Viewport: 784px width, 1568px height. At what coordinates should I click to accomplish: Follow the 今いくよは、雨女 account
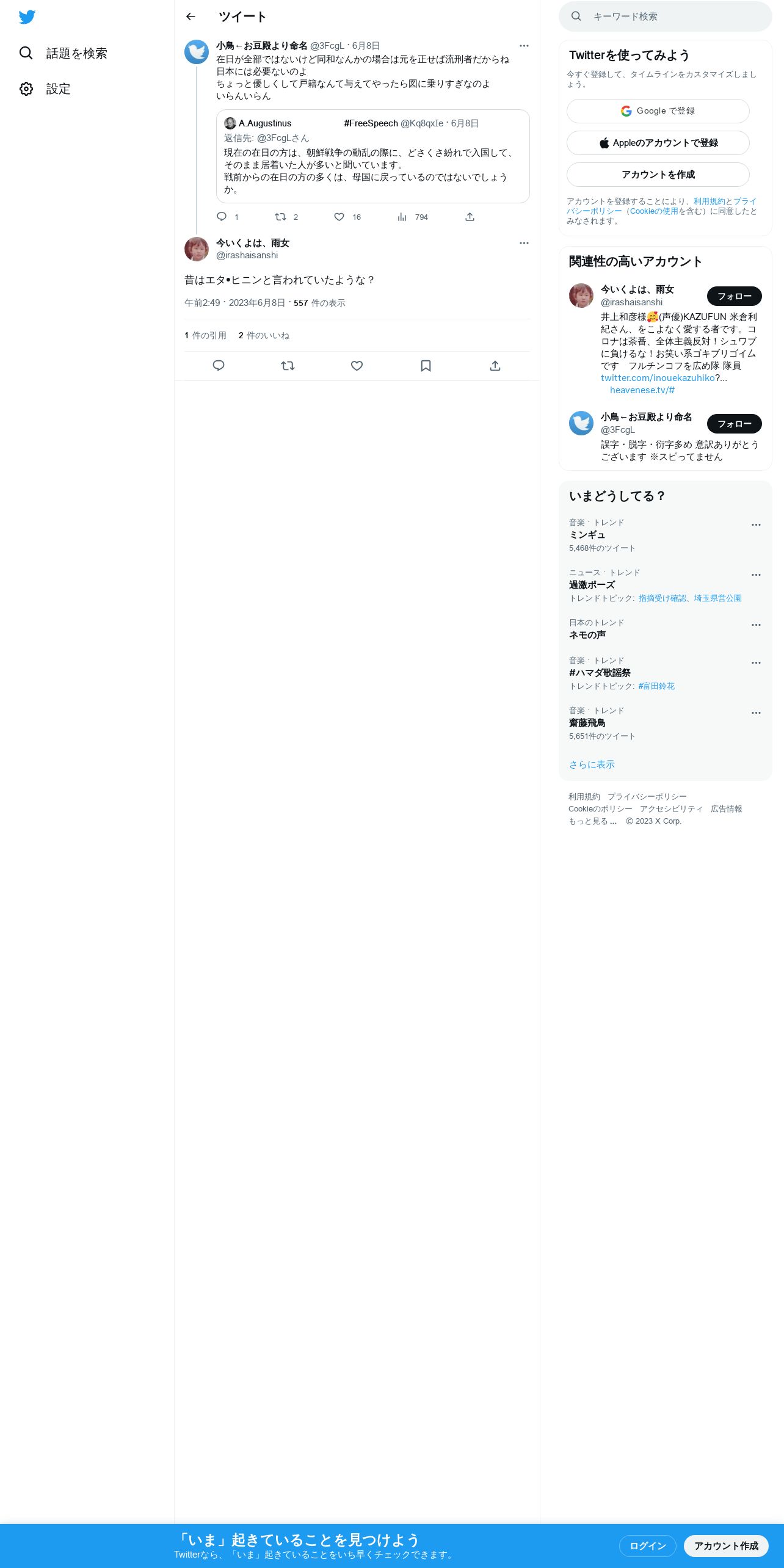tap(735, 296)
